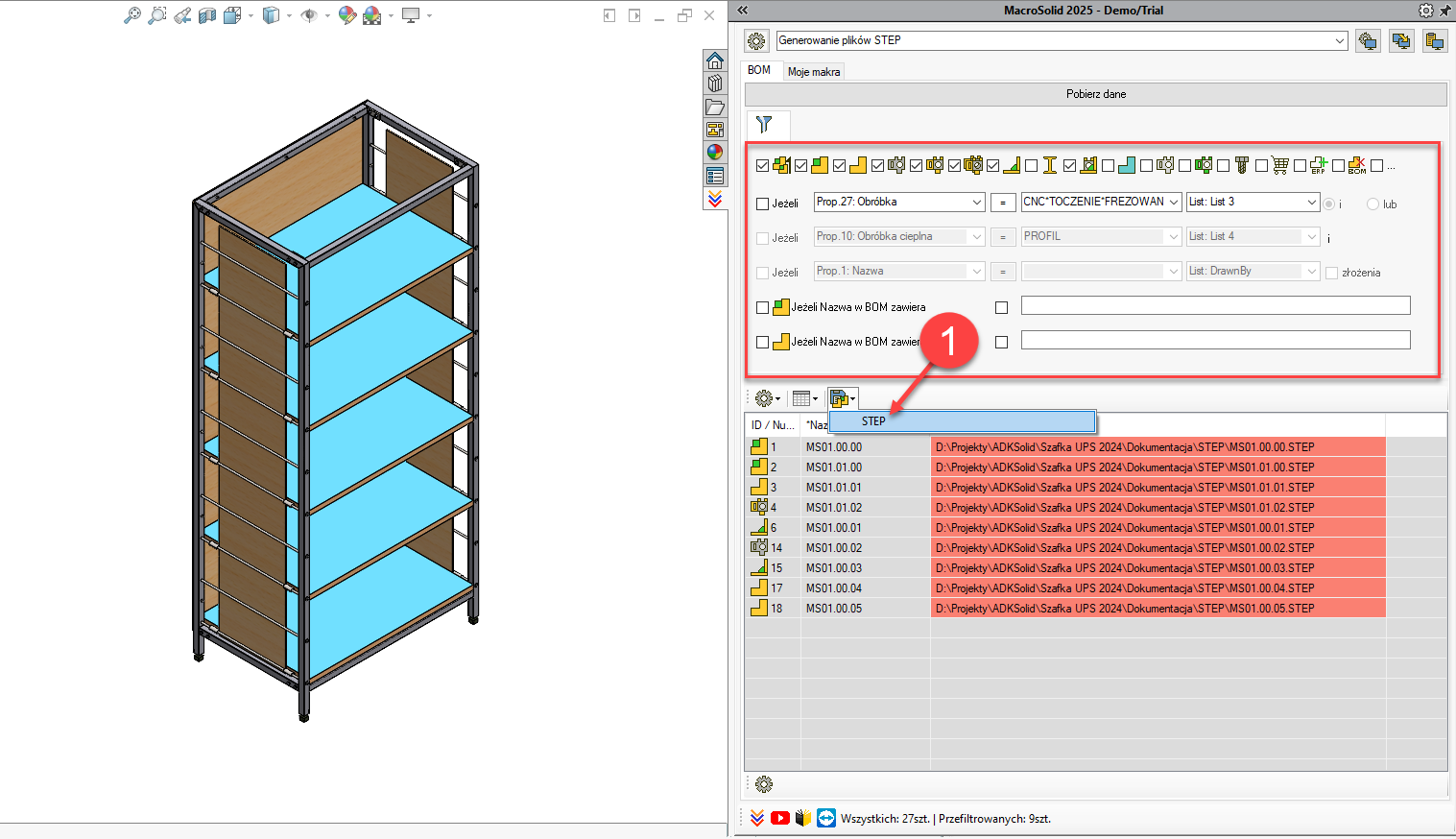Uncheck the first assembly-type filter checkbox
This screenshot has width=1456, height=839.
coord(762,165)
